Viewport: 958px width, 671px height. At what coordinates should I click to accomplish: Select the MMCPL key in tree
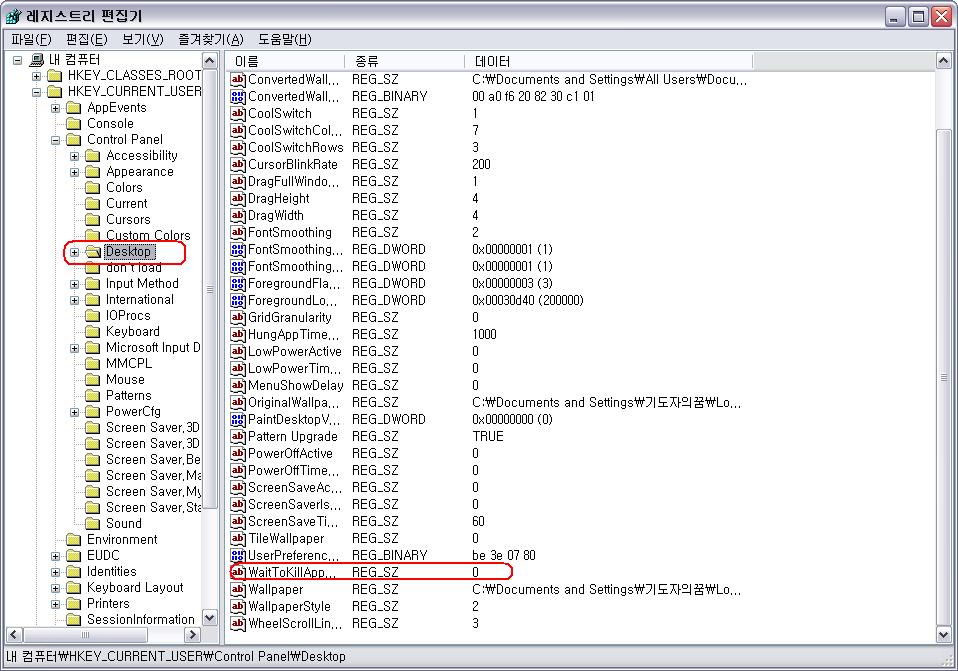pos(128,364)
